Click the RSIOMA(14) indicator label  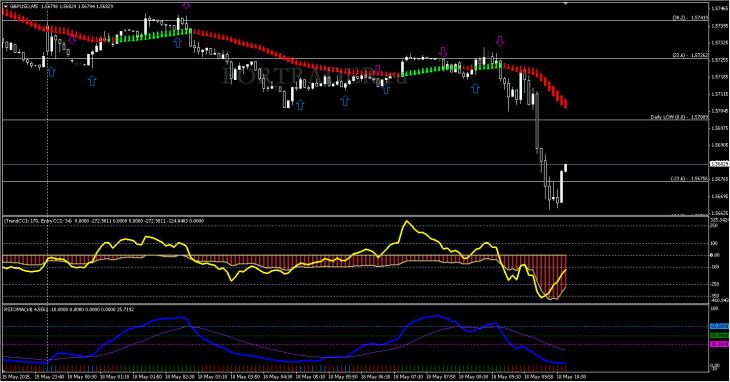coord(18,309)
